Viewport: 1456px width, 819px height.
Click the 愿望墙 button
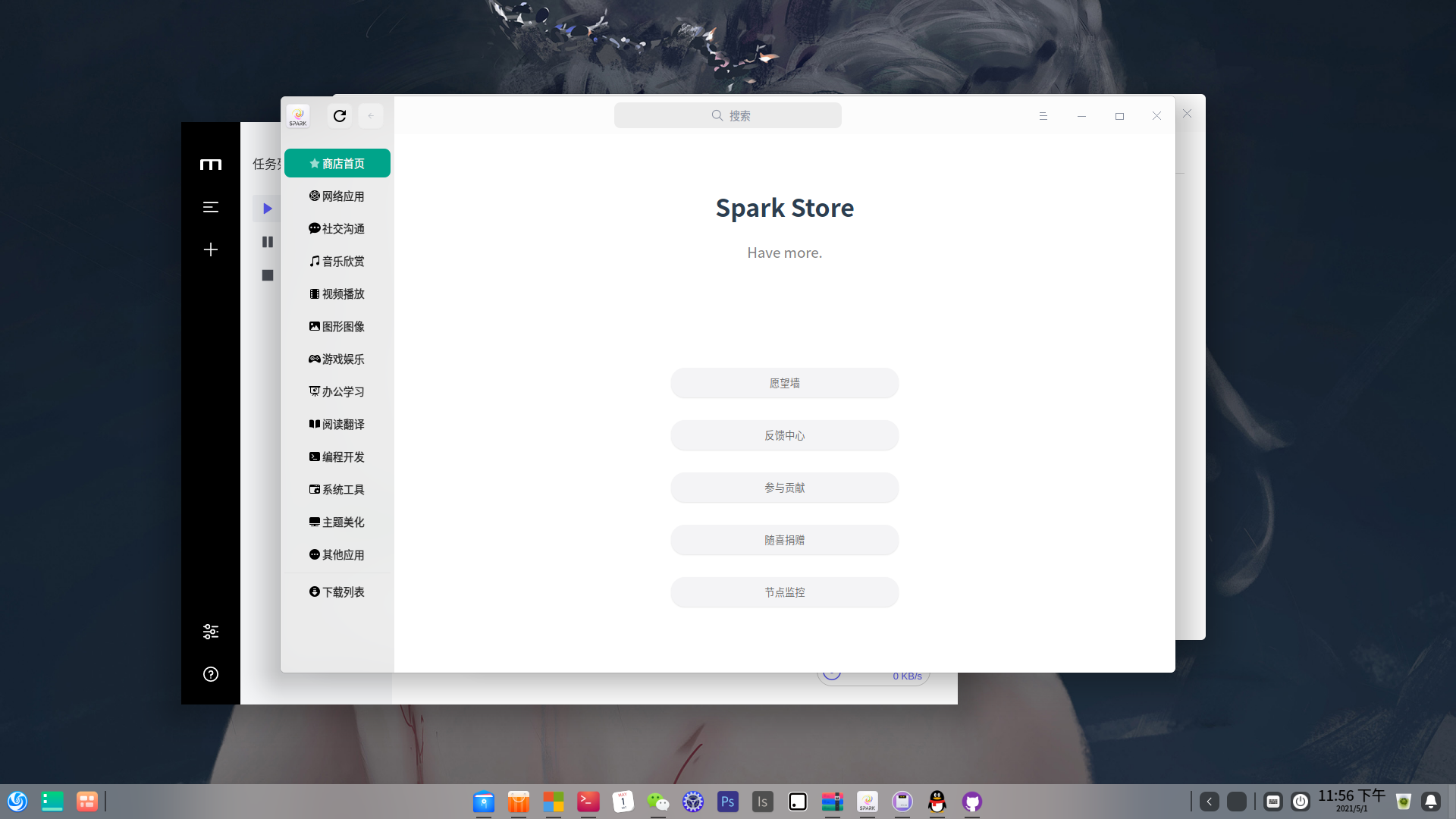tap(784, 384)
